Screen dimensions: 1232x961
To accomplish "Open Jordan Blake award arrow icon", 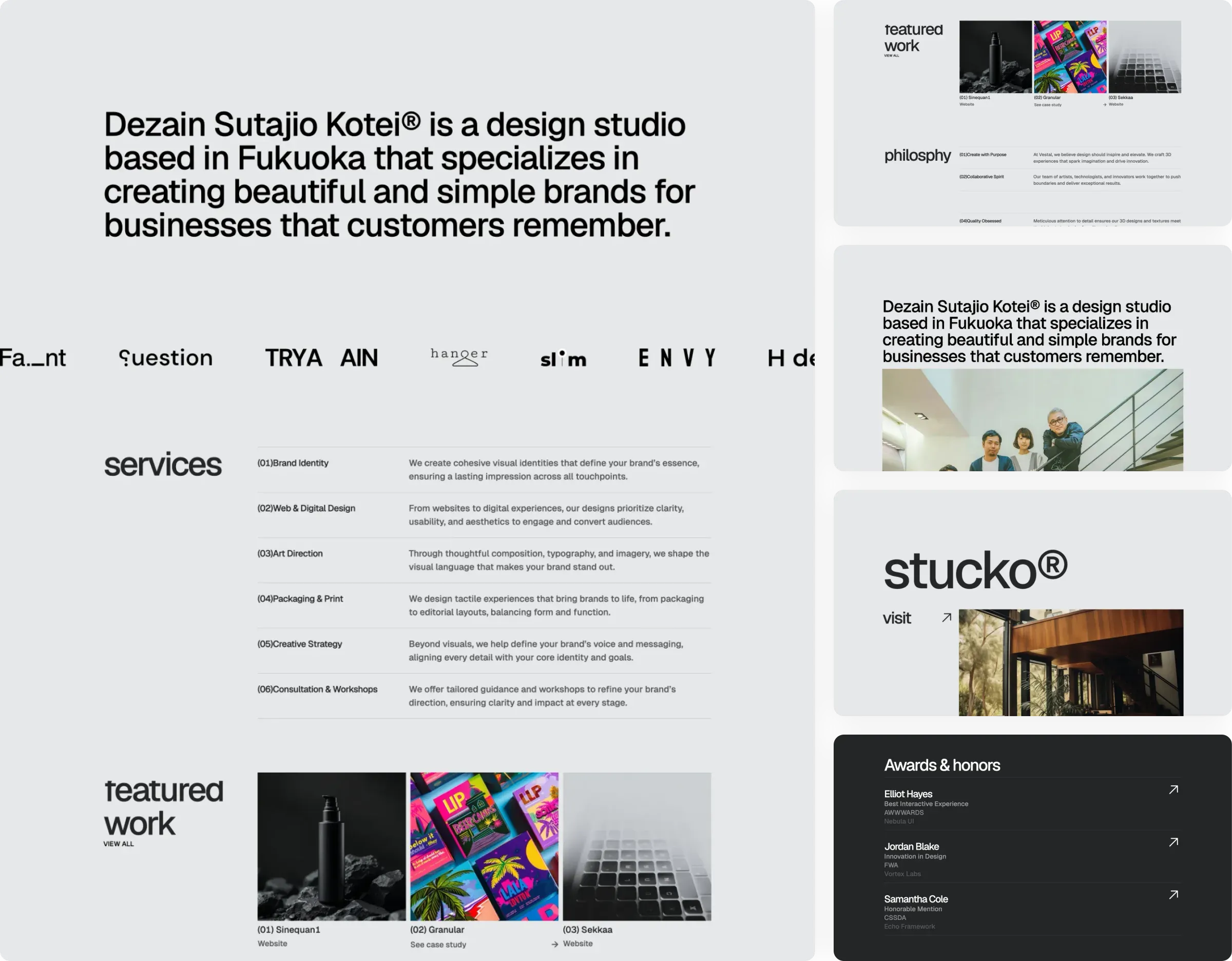I will [1173, 842].
